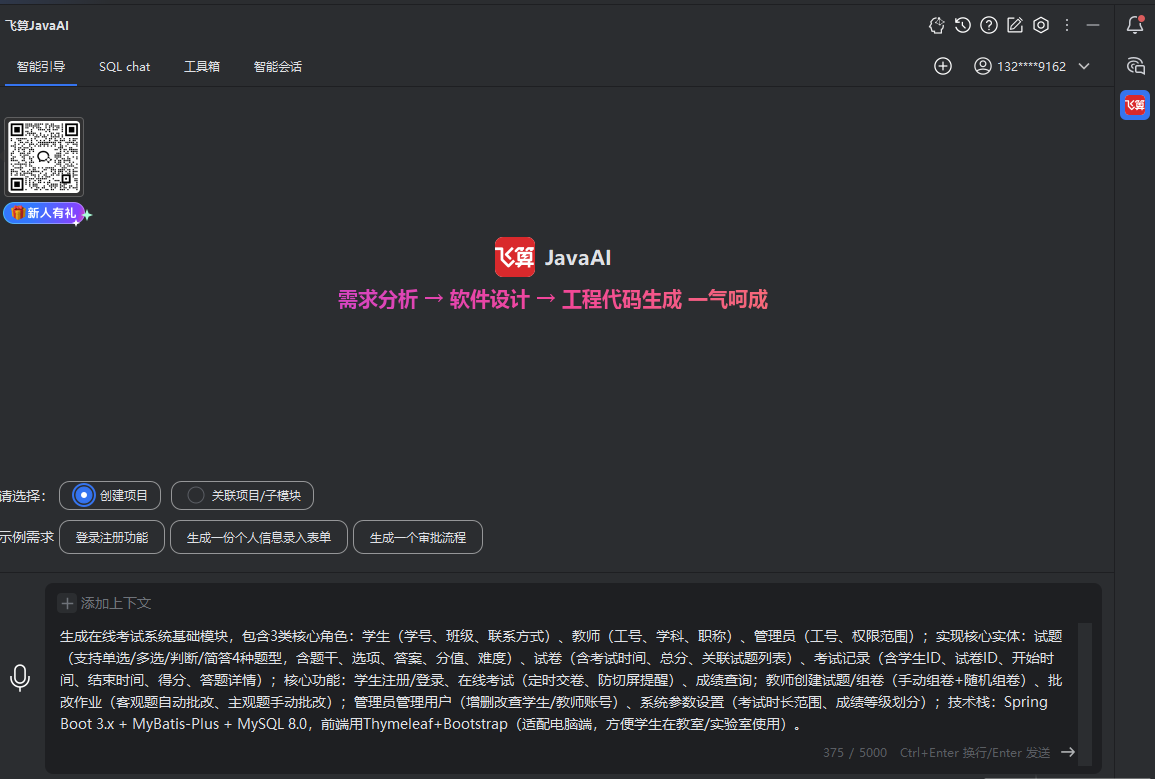The height and width of the screenshot is (779, 1155).
Task: Click the circled plus new session icon
Action: pyautogui.click(x=943, y=66)
